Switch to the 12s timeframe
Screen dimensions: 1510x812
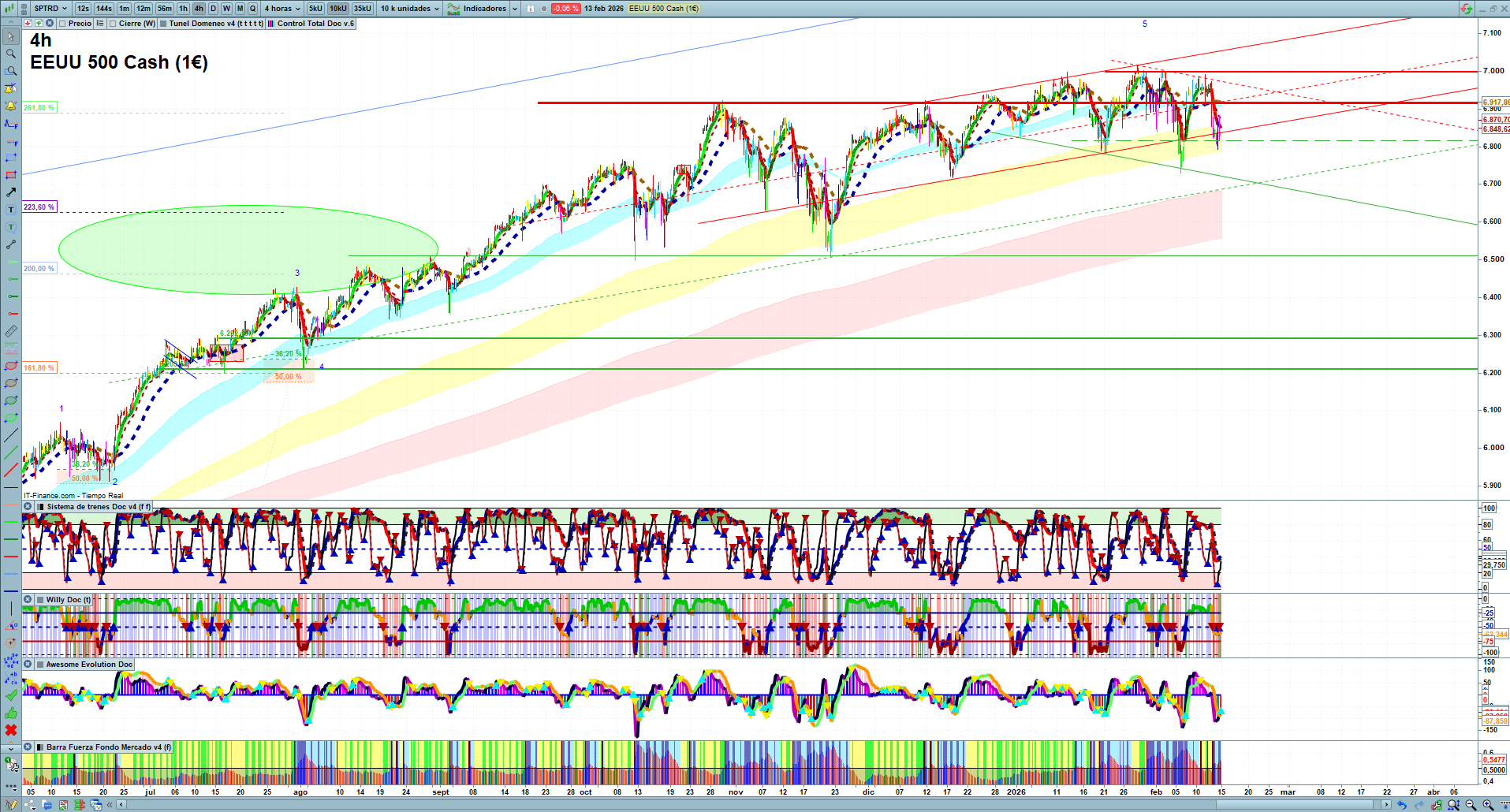[x=83, y=9]
